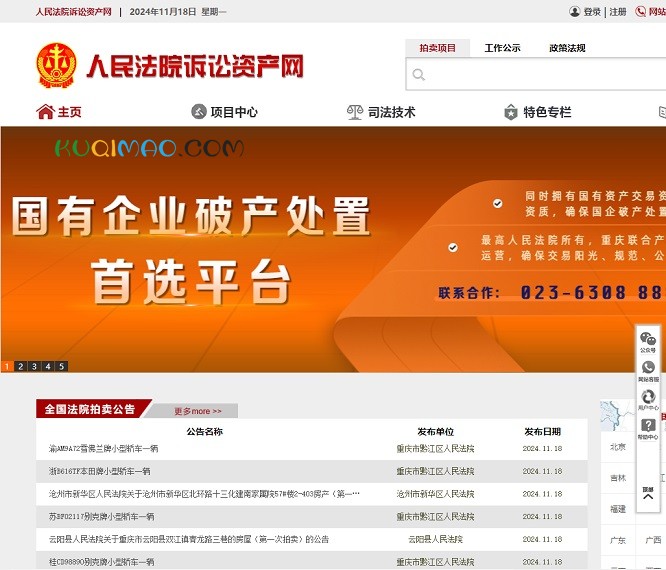Open the 苏BF02117别克牌小型轿车一辆 notice

102,516
